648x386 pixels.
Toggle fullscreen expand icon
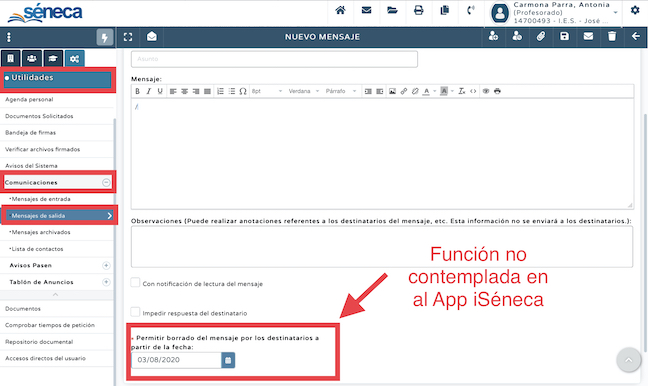click(x=128, y=37)
